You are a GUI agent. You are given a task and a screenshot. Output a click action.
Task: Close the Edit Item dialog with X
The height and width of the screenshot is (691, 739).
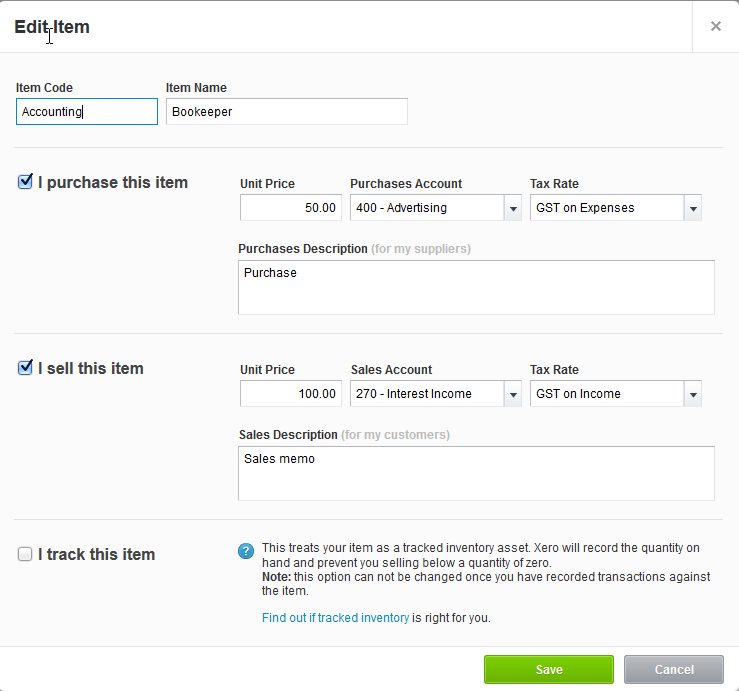click(x=715, y=26)
